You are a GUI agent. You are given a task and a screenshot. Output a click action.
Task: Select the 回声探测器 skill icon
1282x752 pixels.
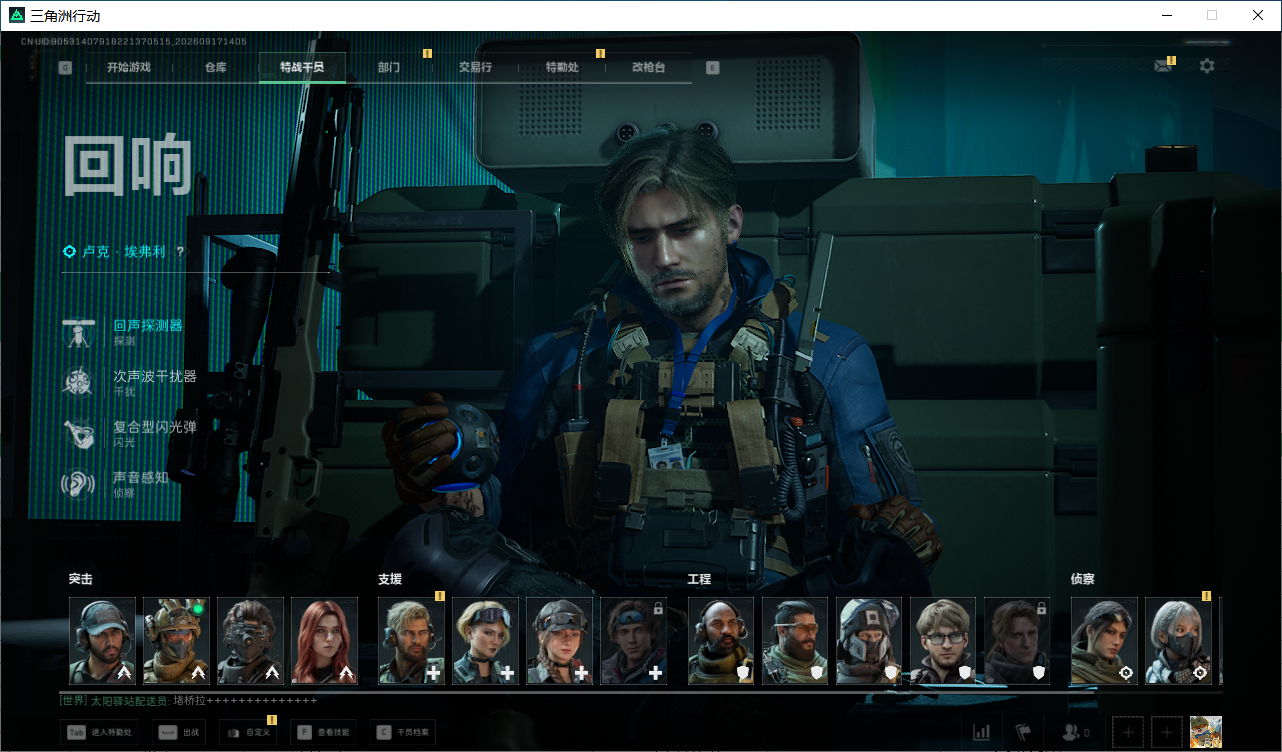77,332
